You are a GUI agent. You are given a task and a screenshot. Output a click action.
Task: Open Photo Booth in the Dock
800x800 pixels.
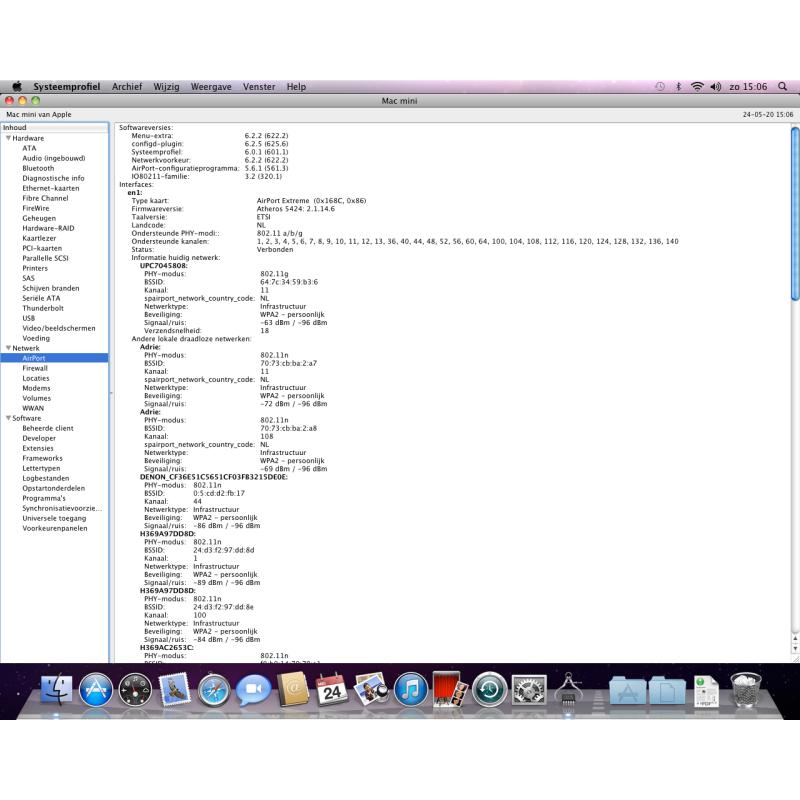pyautogui.click(x=450, y=689)
